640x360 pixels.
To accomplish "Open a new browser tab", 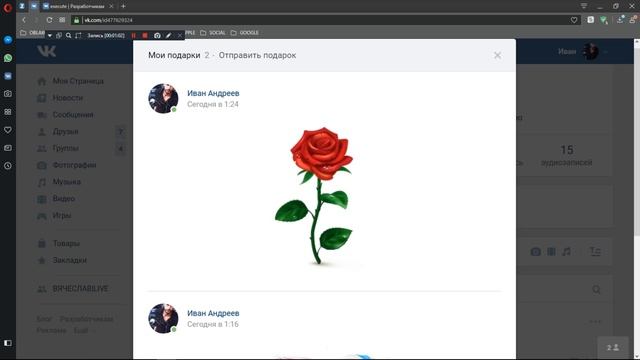I will (x=123, y=6).
